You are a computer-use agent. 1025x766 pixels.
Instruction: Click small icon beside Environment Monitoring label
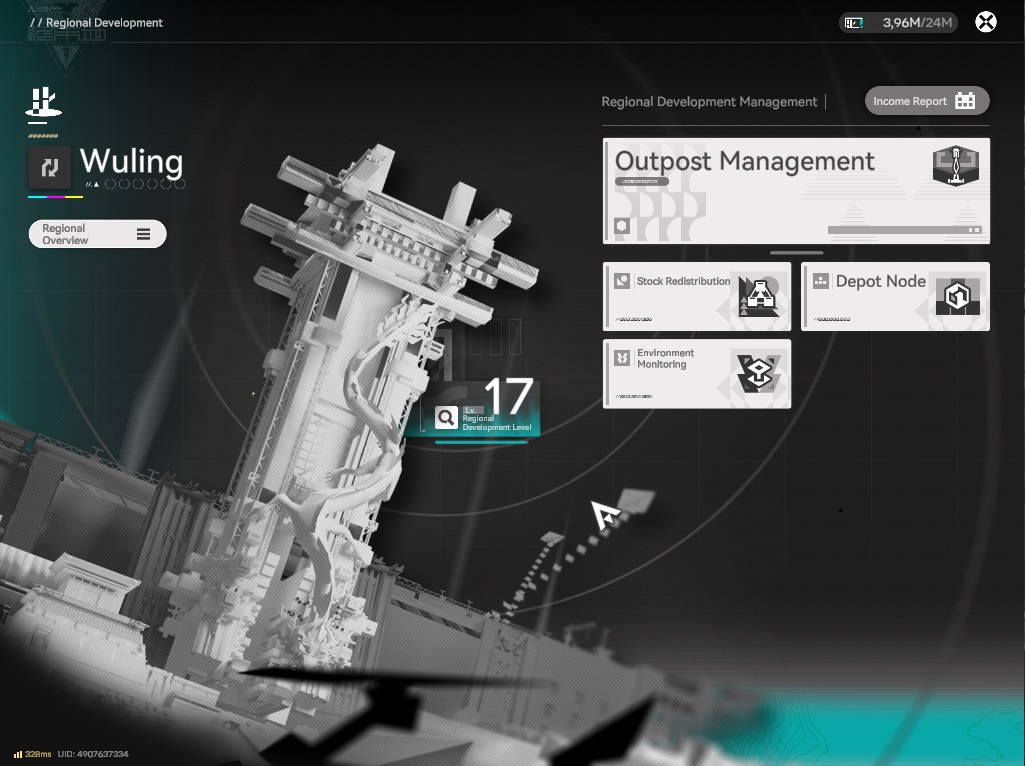pos(622,358)
